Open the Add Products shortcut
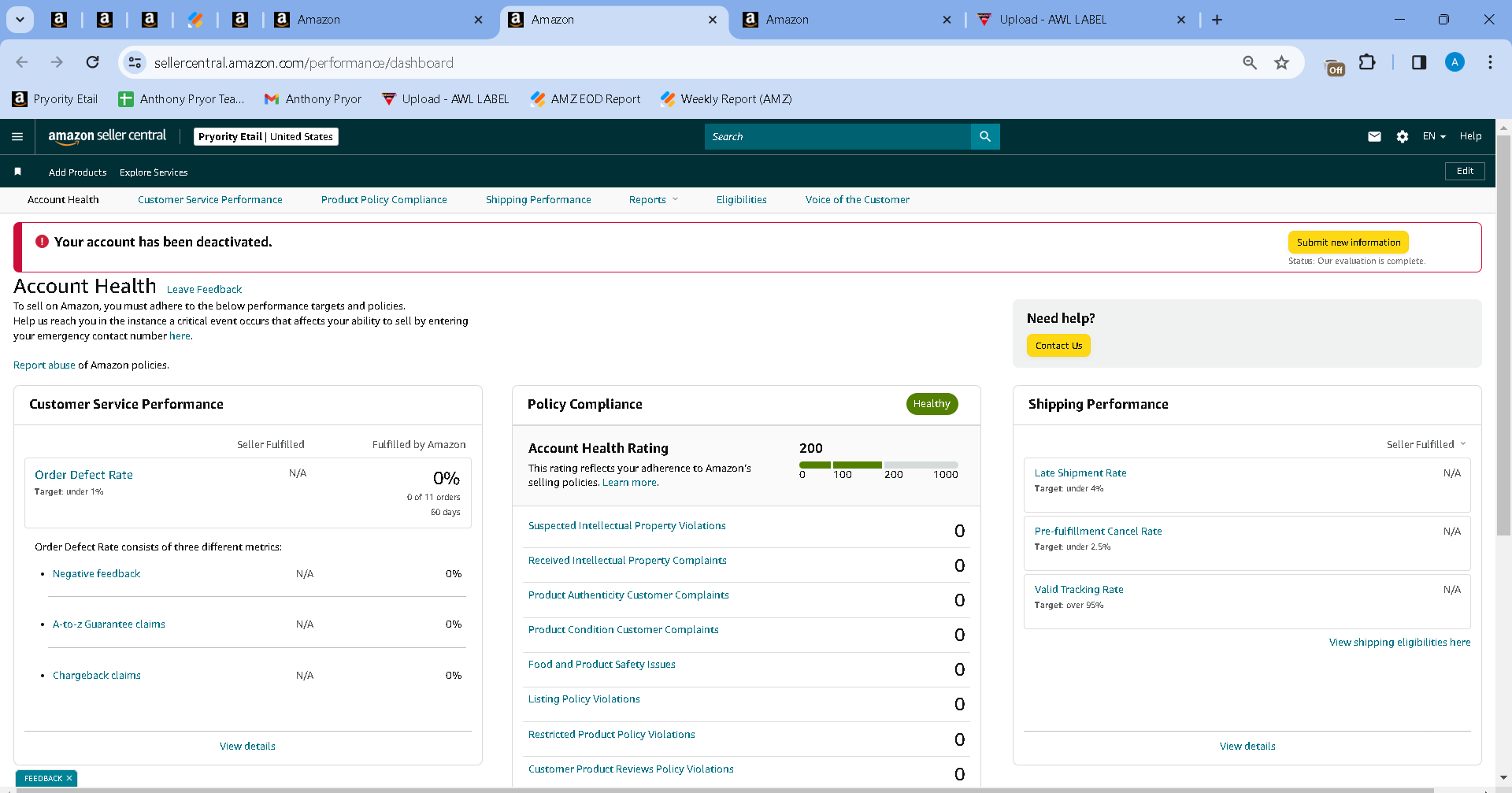 tap(77, 172)
